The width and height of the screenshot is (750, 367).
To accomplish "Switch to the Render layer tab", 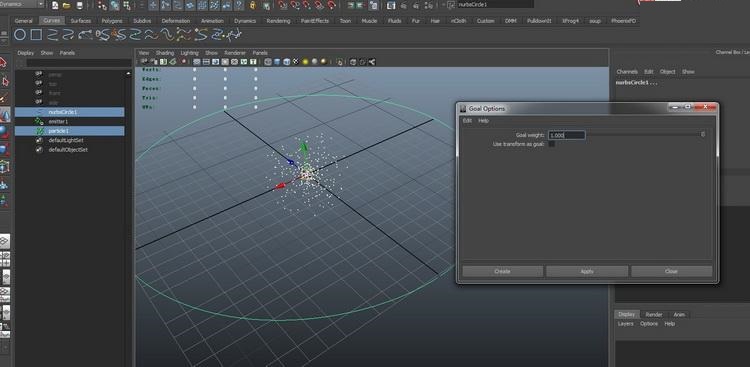I will click(x=654, y=314).
